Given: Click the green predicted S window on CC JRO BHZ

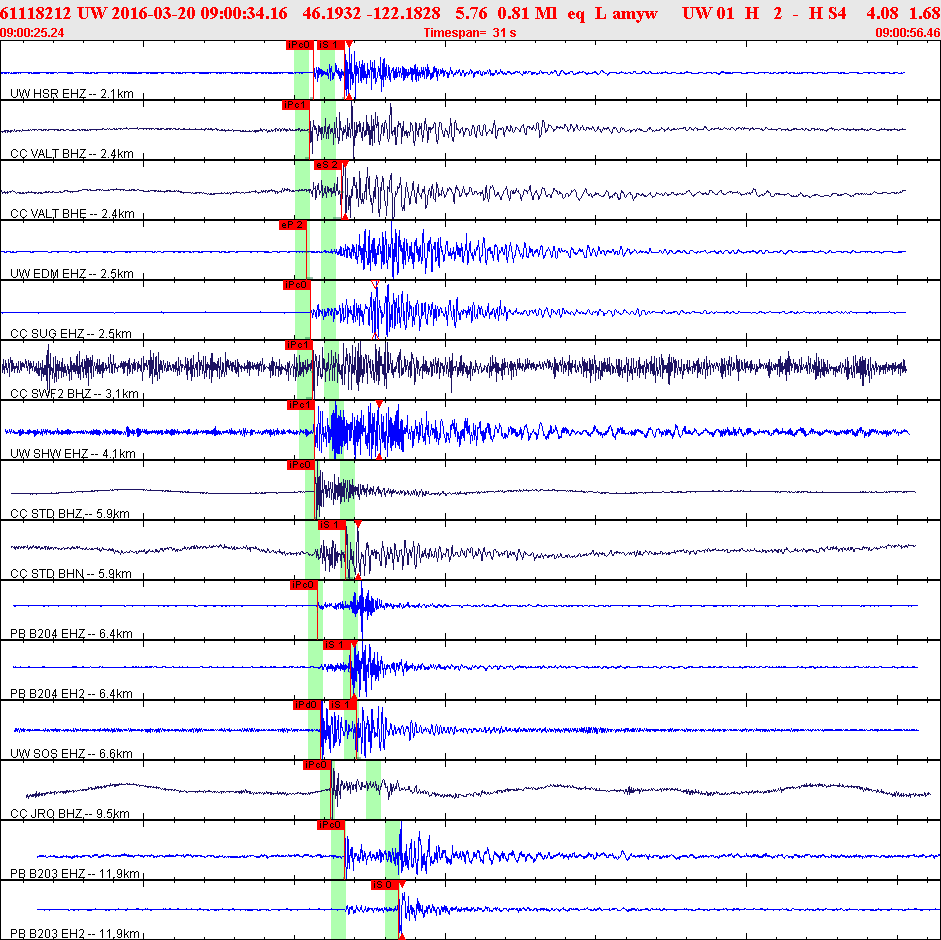Looking at the screenshot, I should pos(373,789).
